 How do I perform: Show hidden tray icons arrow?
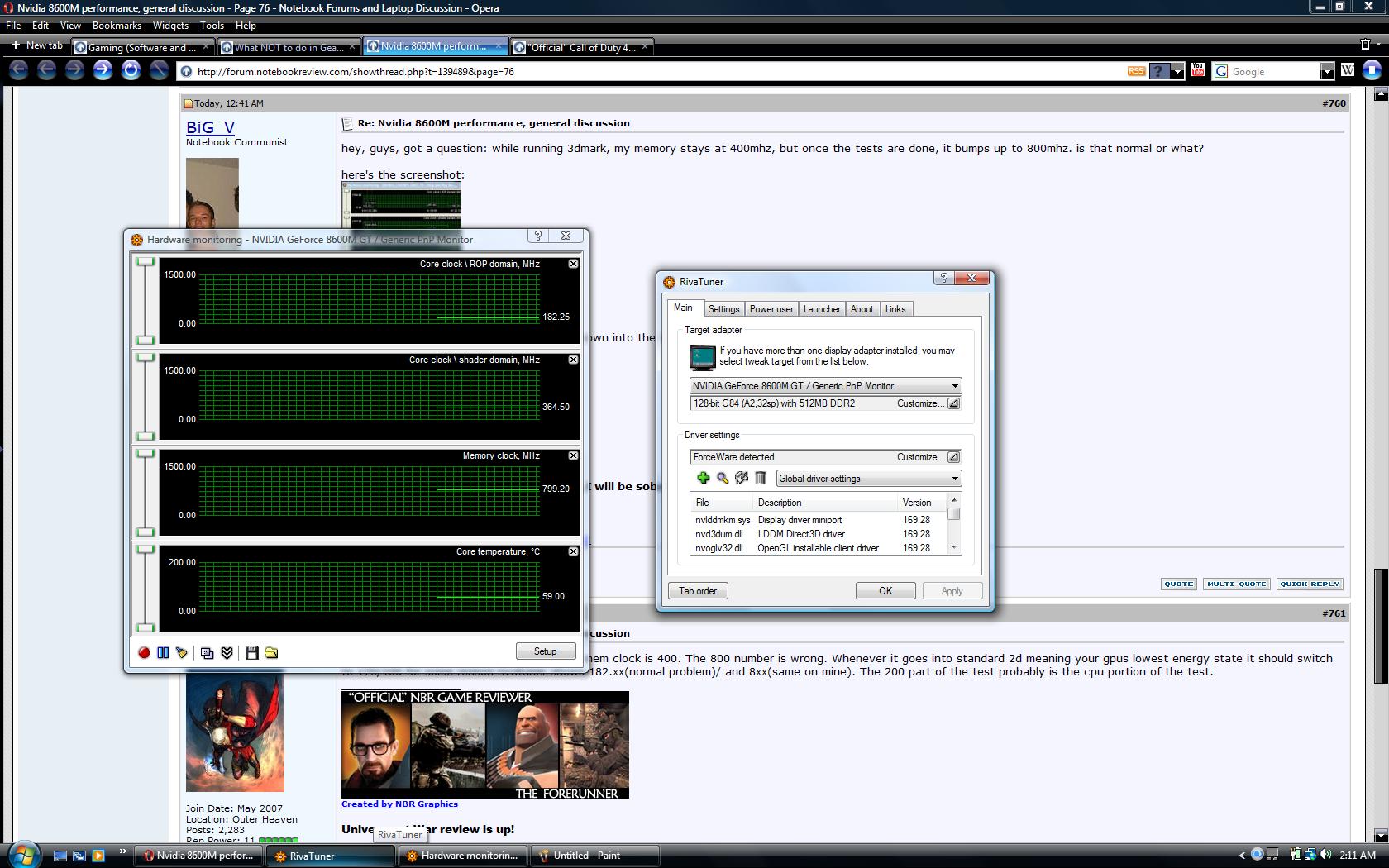pos(1241,856)
